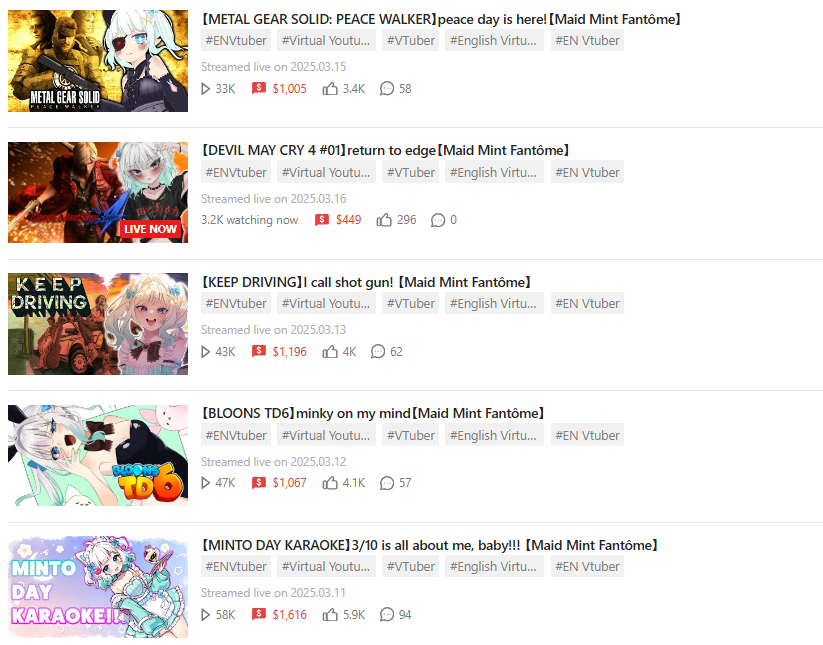Open the BLOONS TD6 minky stream title
823x645 pixels.
(373, 414)
